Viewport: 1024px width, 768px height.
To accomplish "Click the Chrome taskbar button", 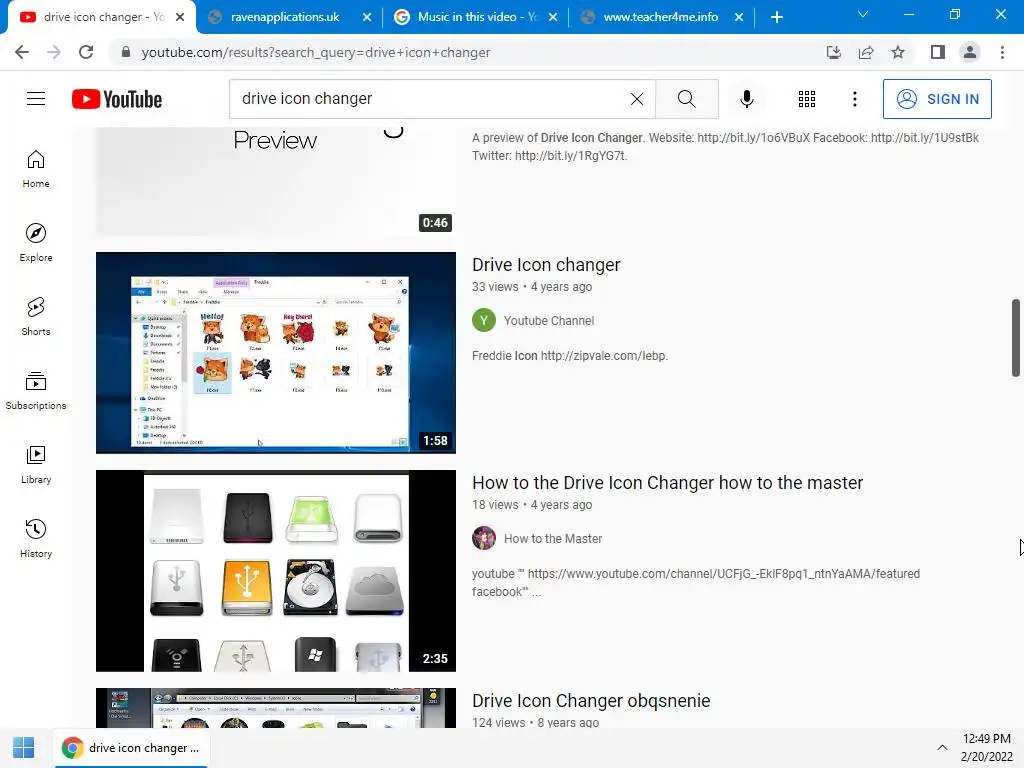I will [x=130, y=748].
